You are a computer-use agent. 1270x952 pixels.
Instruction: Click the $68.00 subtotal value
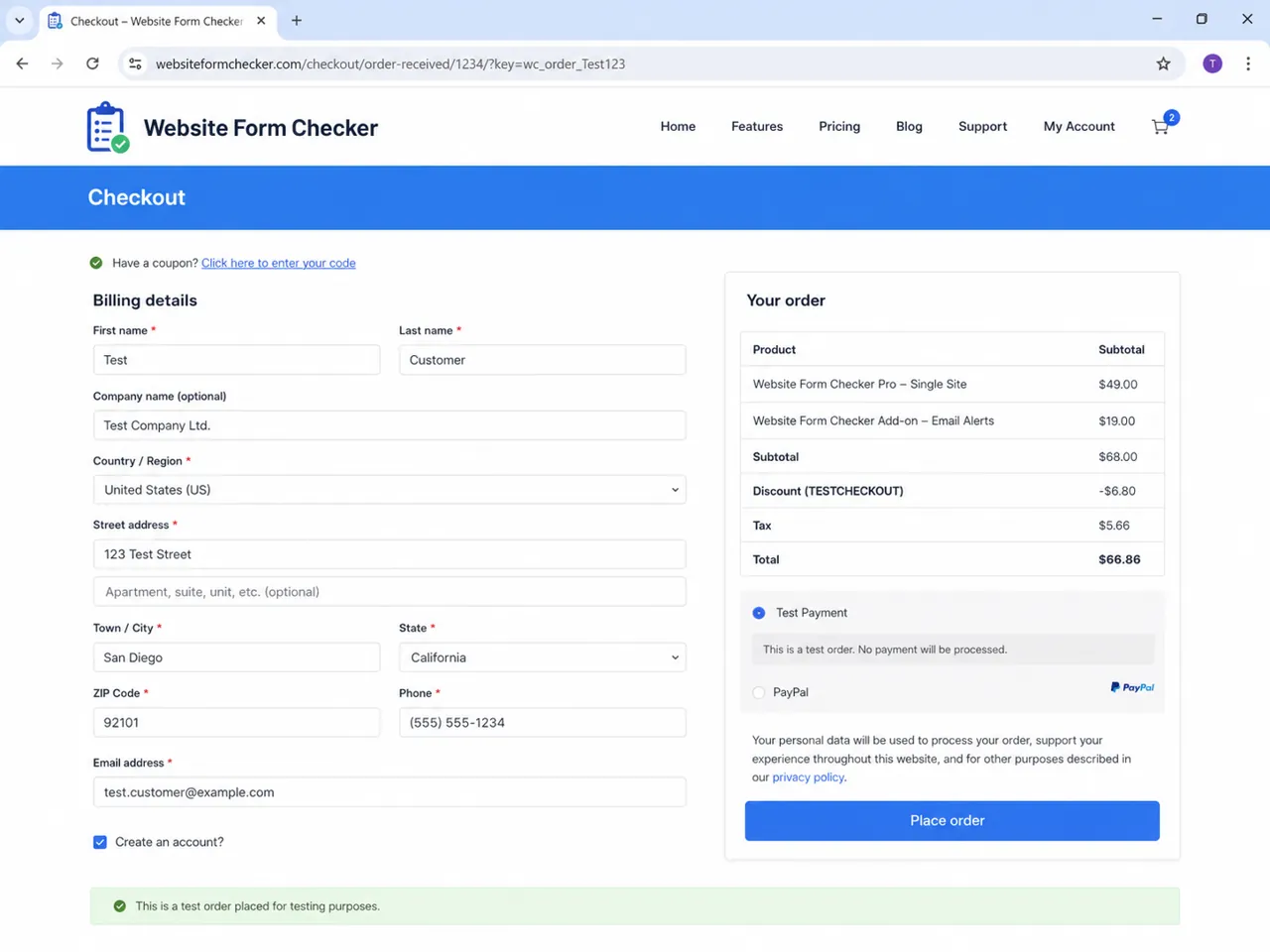click(x=1117, y=457)
